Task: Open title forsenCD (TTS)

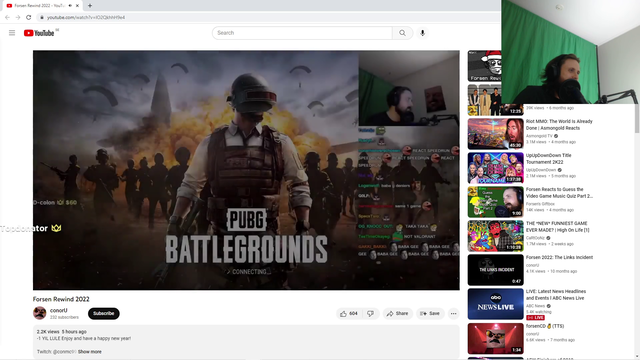Action: click(x=545, y=326)
